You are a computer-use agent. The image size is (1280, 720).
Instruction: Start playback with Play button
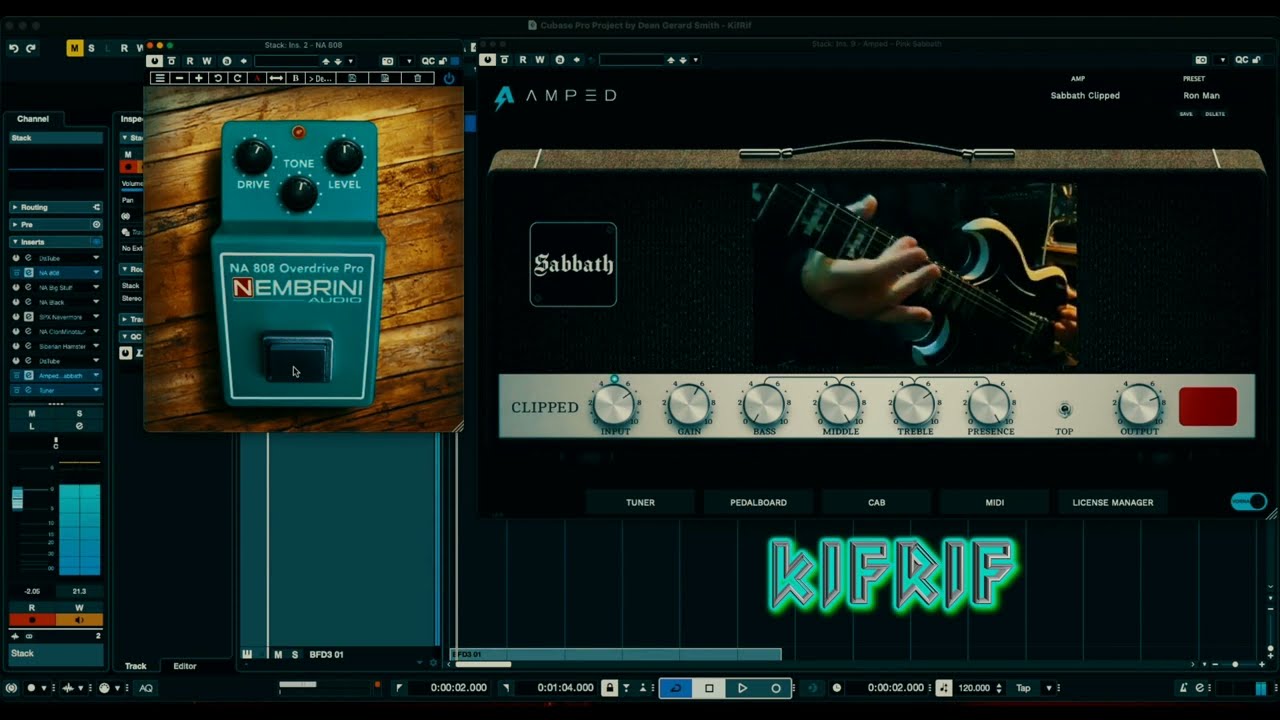(742, 688)
